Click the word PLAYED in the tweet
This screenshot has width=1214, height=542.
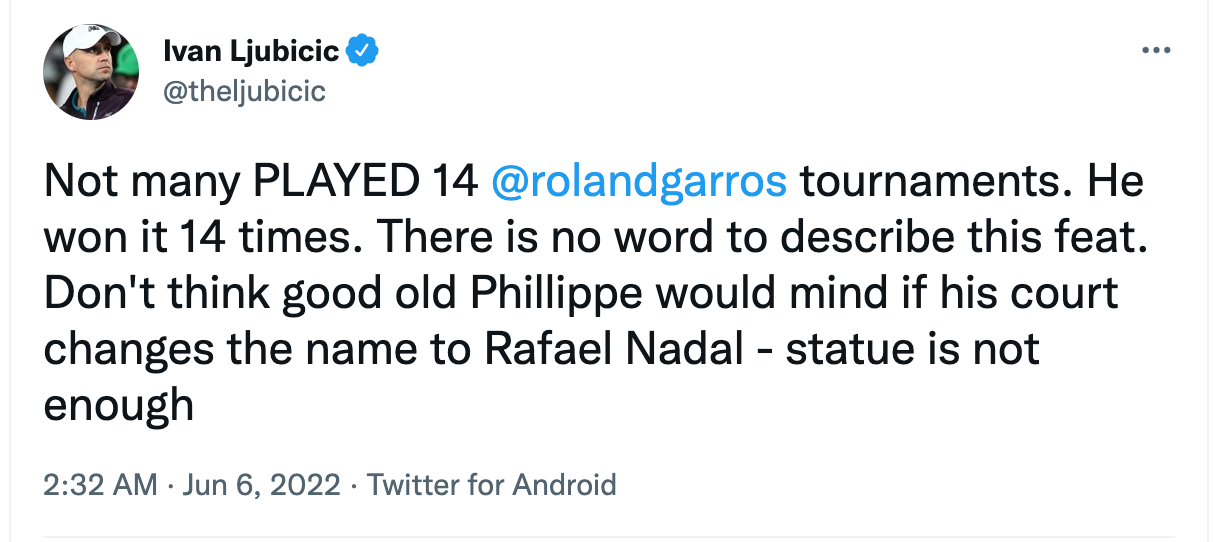pos(333,183)
